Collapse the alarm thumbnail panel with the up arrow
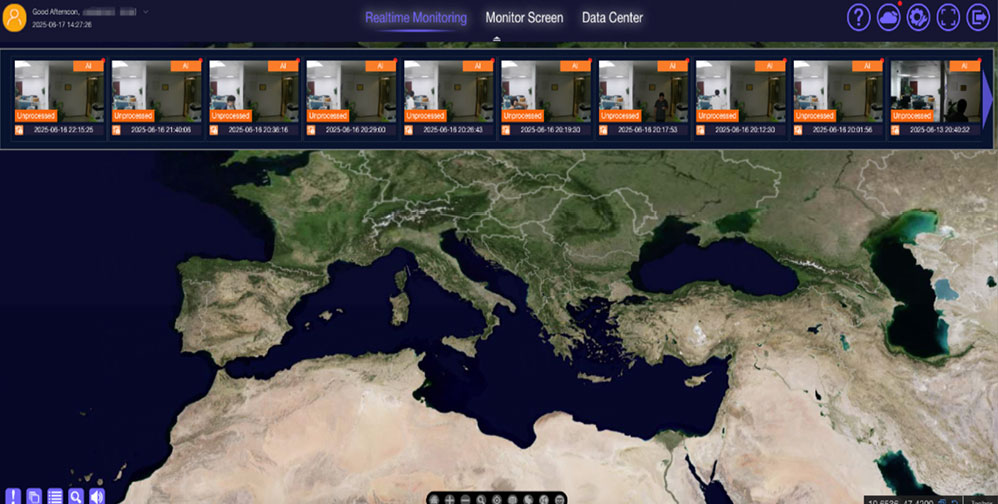 click(497, 39)
